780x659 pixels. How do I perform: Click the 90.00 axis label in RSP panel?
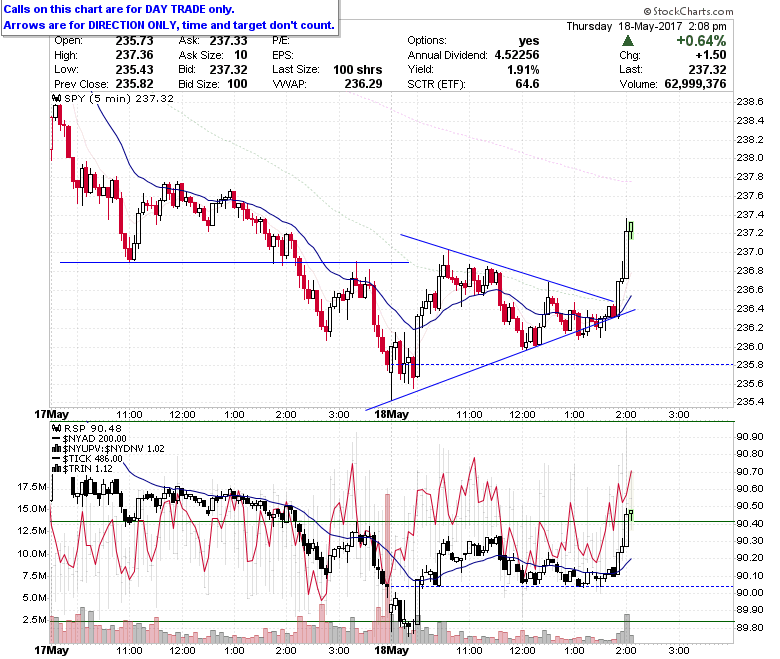(x=750, y=592)
